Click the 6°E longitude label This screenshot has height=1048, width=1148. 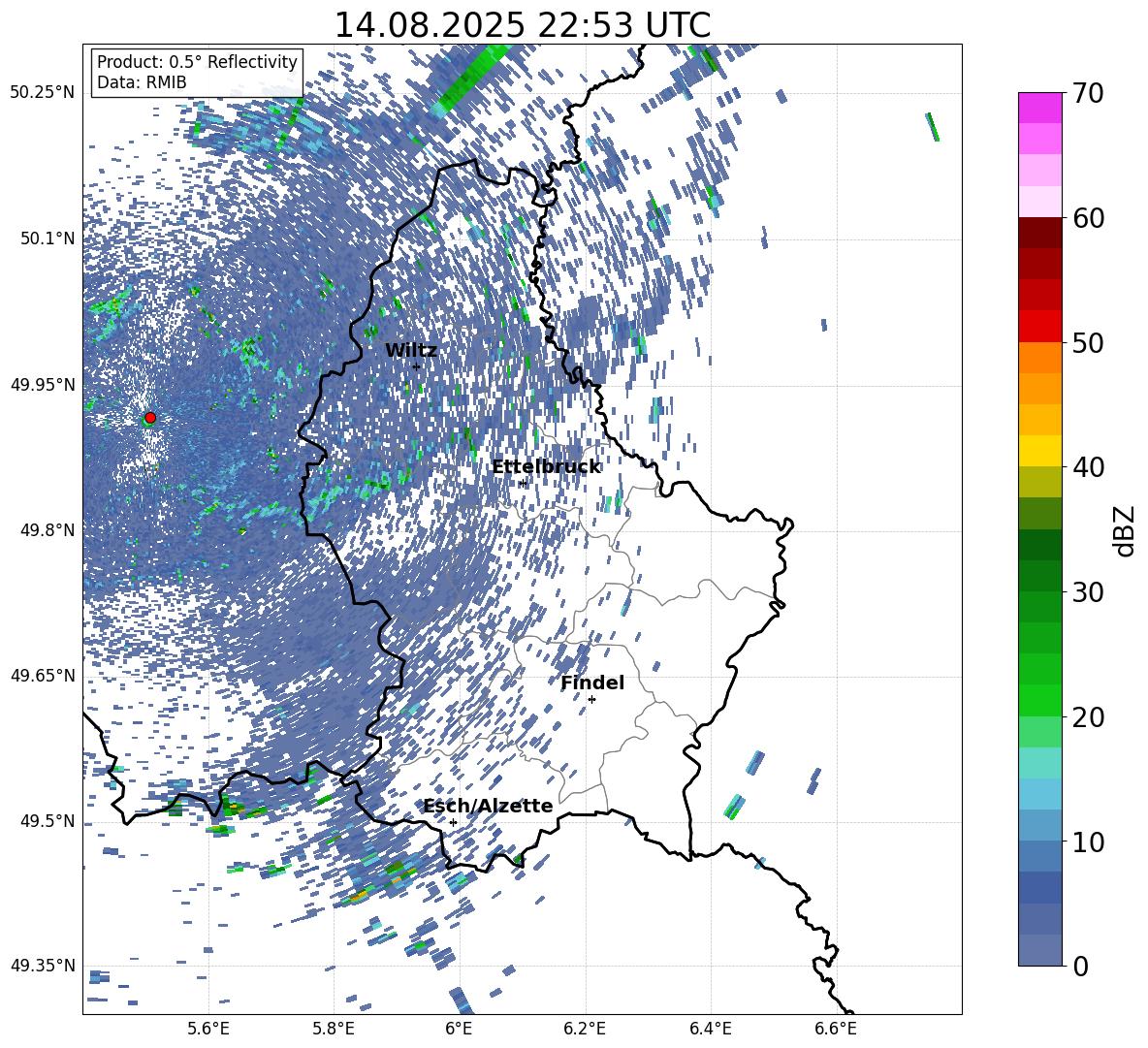point(459,1029)
